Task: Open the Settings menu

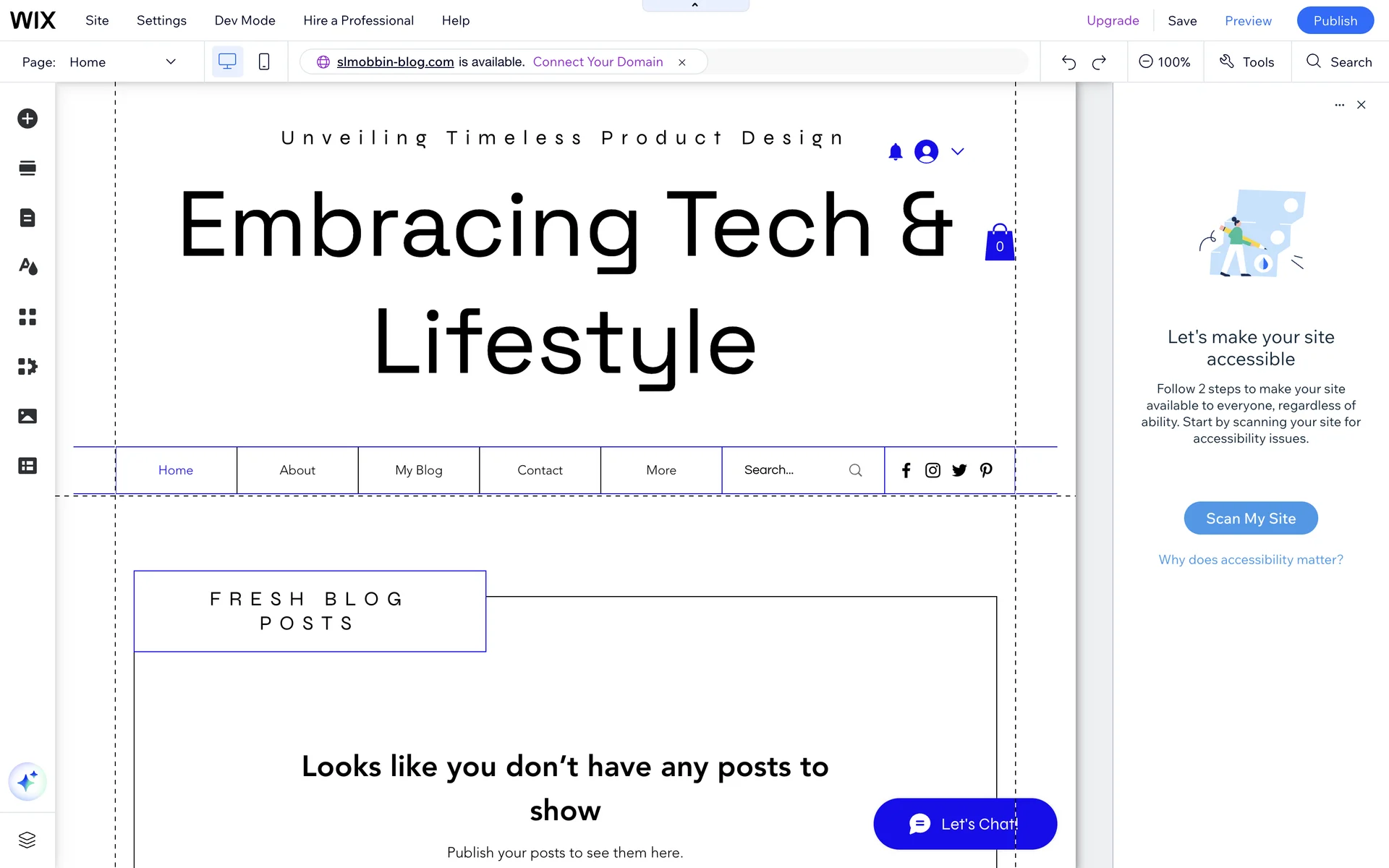Action: click(x=161, y=20)
